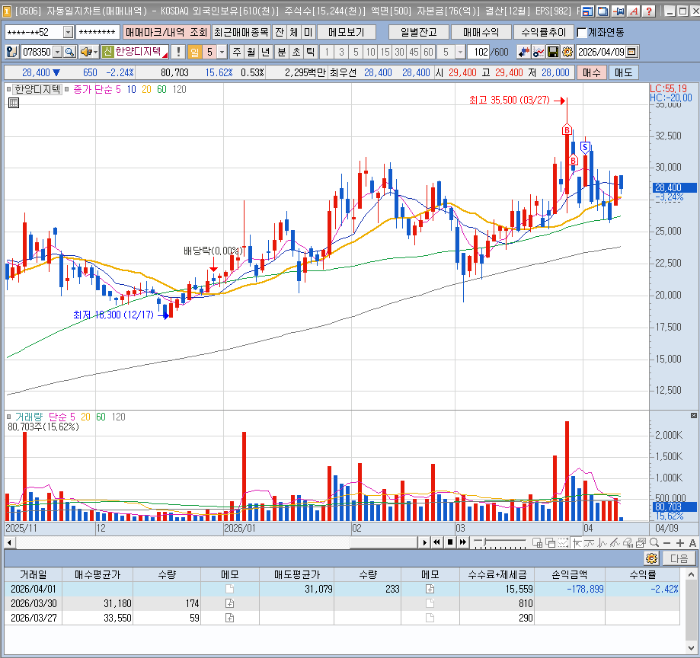Click the 매도 sell button
Image resolution: width=700 pixels, height=658 pixels.
point(623,72)
